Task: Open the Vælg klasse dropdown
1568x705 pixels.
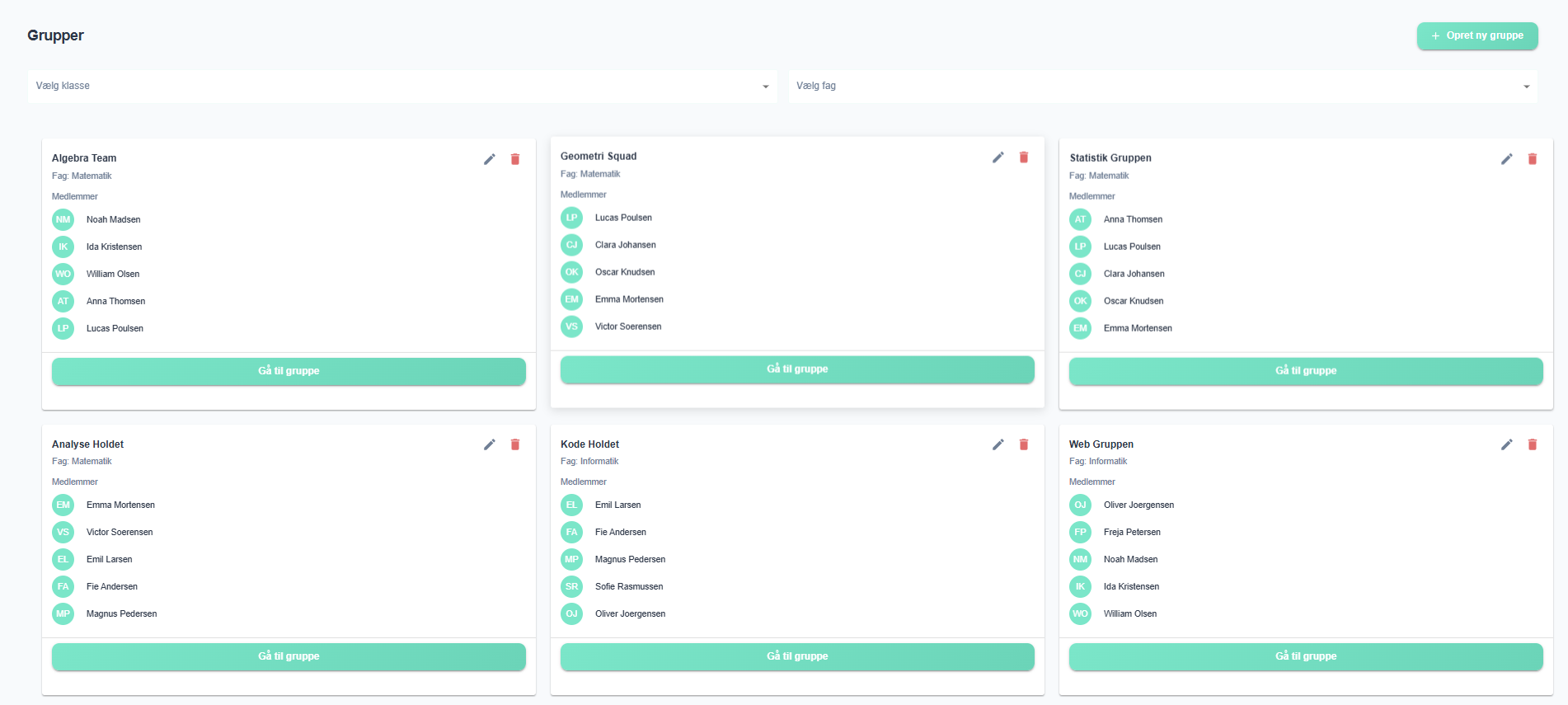Action: point(401,86)
